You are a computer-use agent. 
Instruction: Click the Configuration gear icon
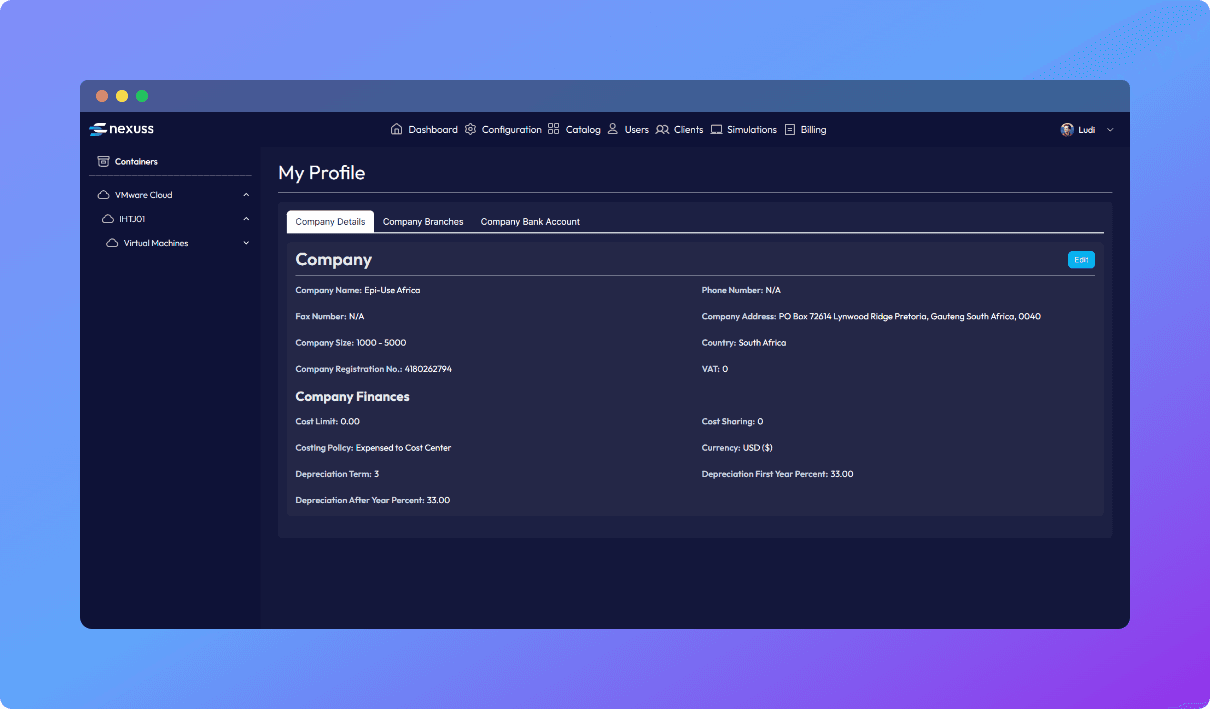[470, 129]
